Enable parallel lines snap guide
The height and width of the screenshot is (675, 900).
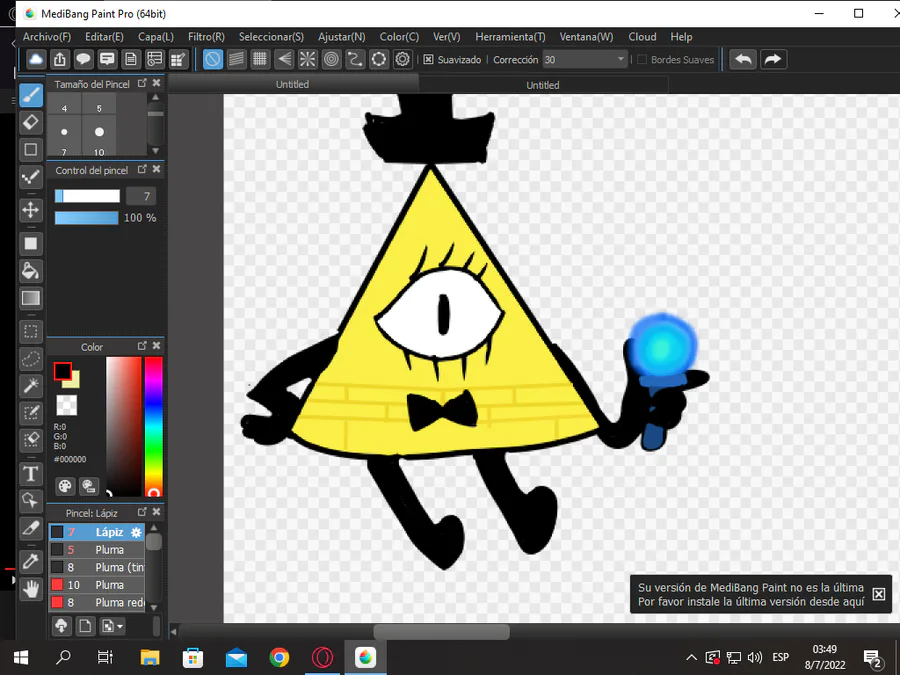[x=236, y=59]
